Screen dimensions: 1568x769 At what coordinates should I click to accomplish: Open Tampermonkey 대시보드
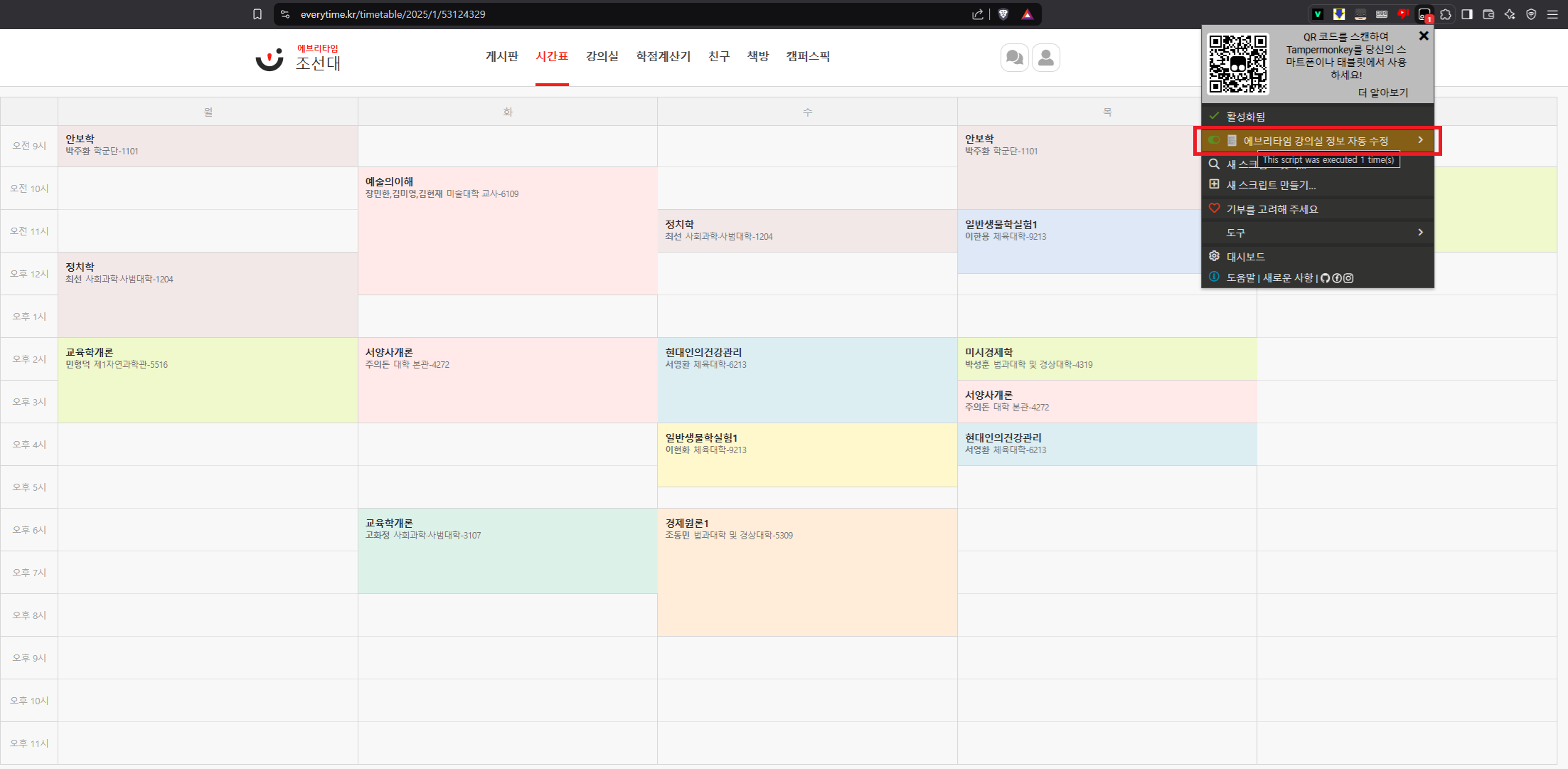[x=1245, y=257]
